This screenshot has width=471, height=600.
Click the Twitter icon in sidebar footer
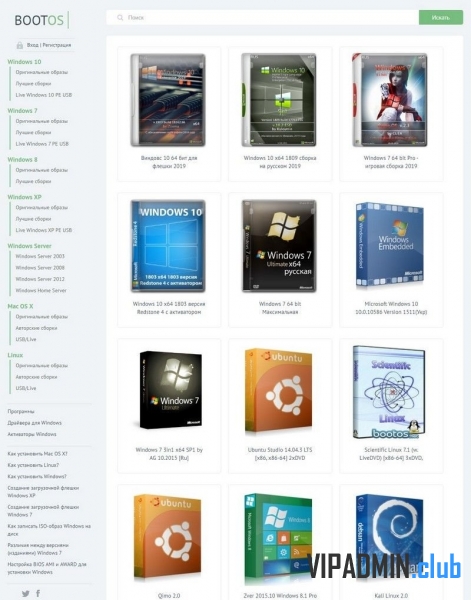click(26, 593)
